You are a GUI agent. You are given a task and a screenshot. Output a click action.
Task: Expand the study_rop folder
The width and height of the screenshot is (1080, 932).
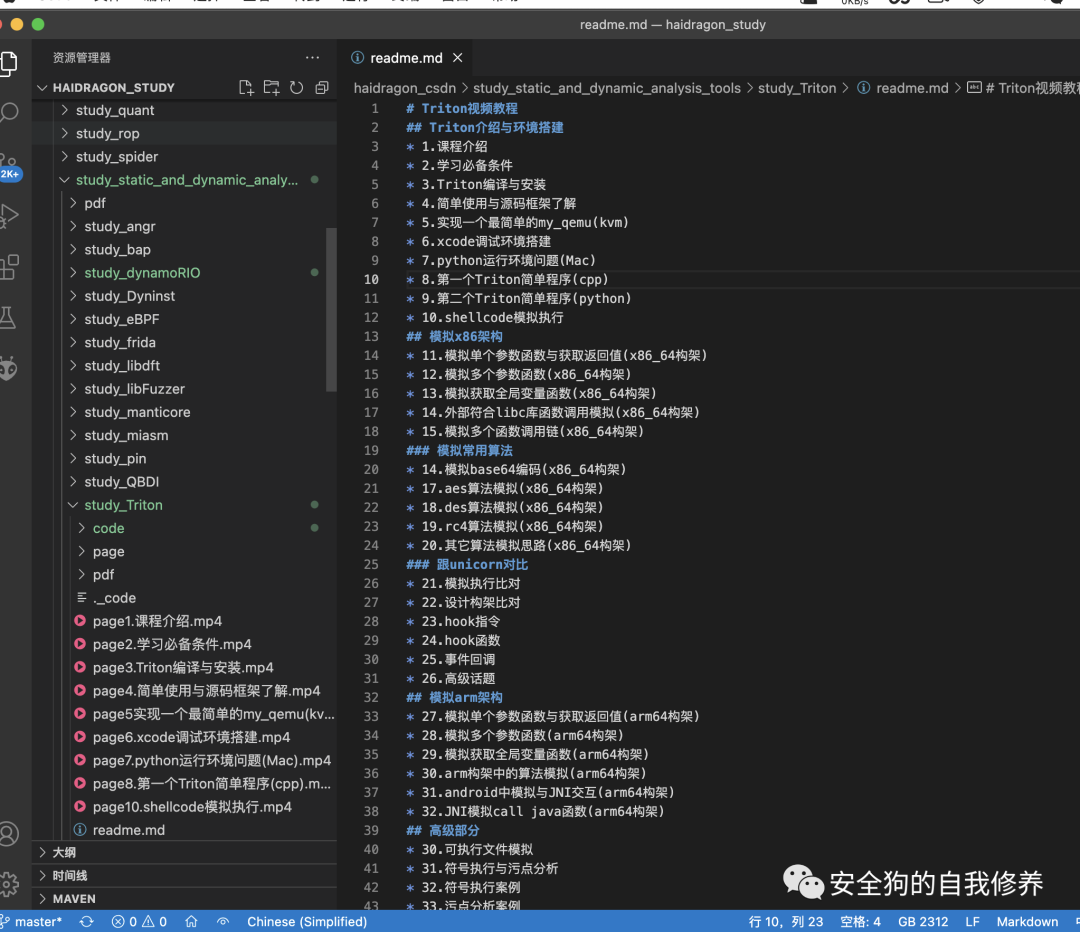tap(107, 134)
